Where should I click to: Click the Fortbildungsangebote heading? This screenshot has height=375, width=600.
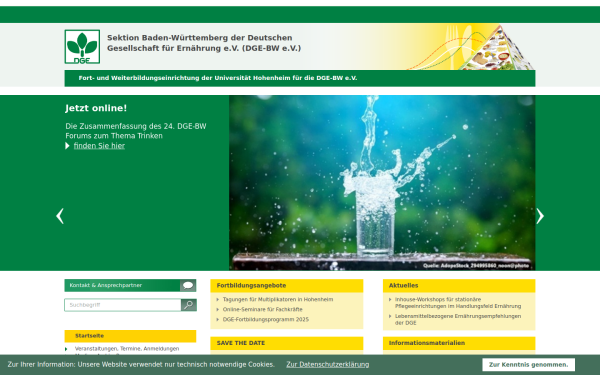tap(251, 285)
